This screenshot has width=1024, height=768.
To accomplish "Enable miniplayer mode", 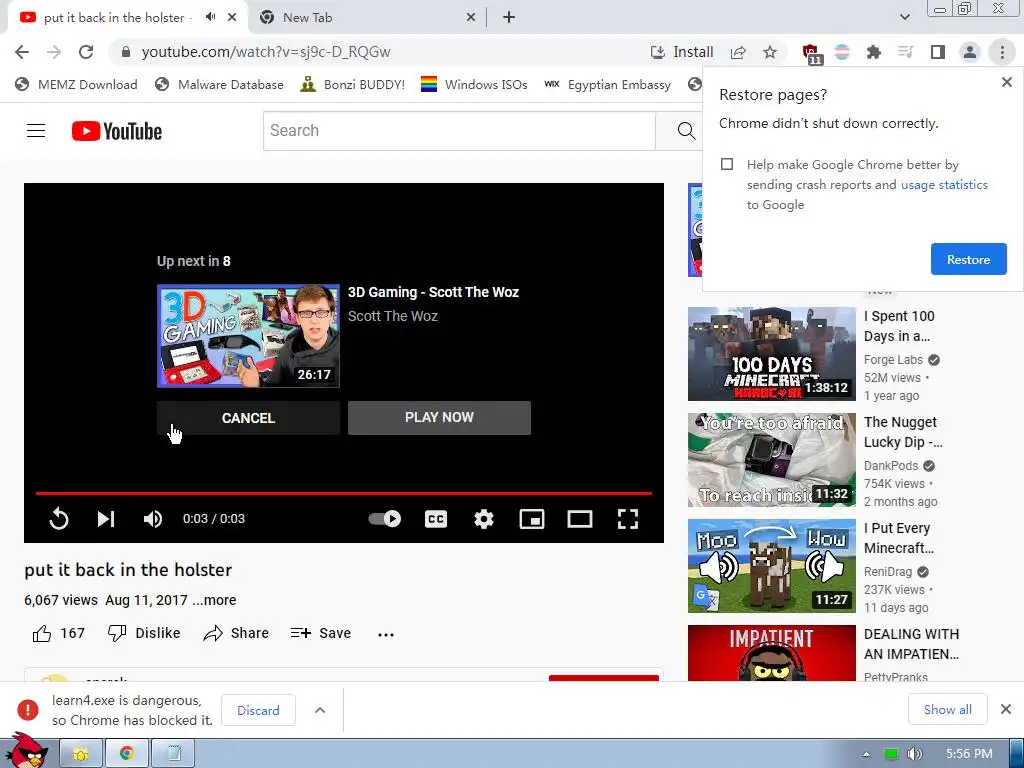I will [532, 519].
